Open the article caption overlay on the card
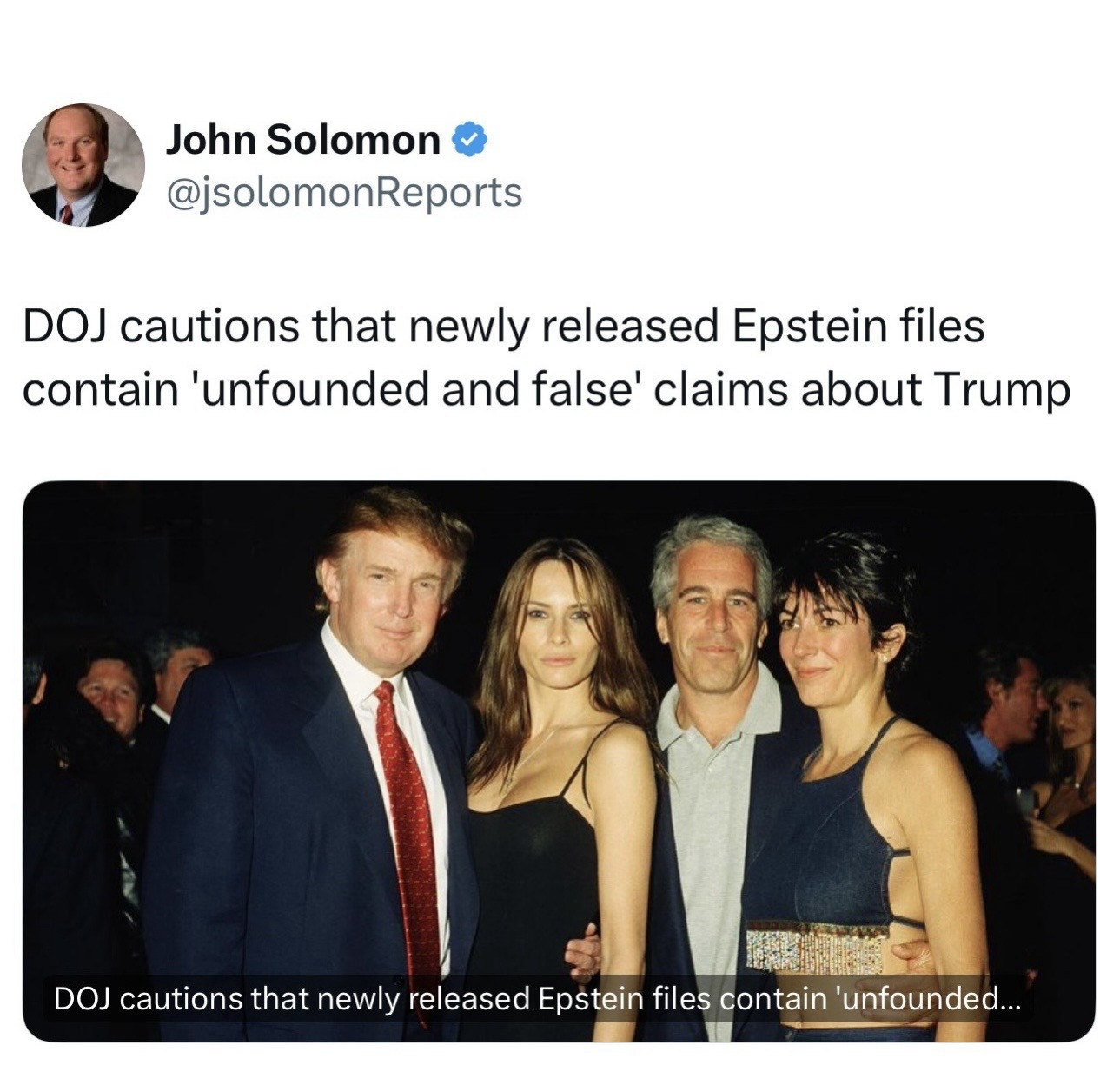This screenshot has height=1065, width=1120. click(x=539, y=999)
